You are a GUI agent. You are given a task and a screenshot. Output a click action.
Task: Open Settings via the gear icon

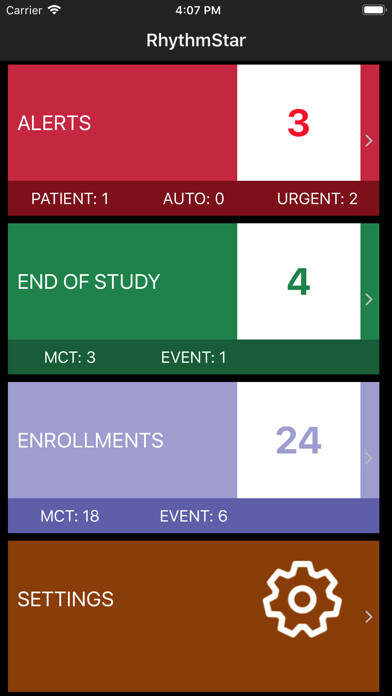pyautogui.click(x=302, y=599)
